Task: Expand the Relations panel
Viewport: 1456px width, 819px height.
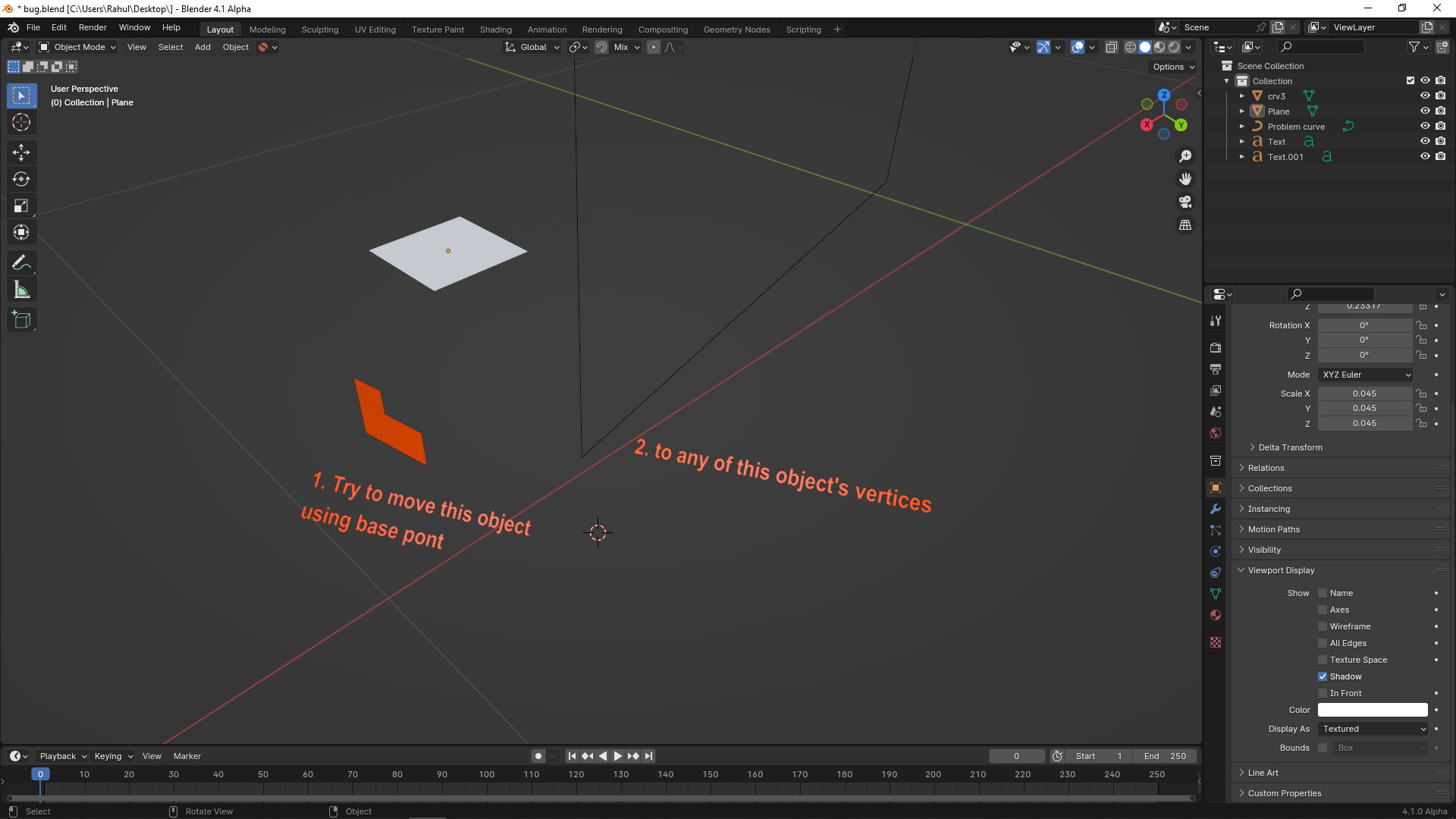Action: coord(1266,468)
